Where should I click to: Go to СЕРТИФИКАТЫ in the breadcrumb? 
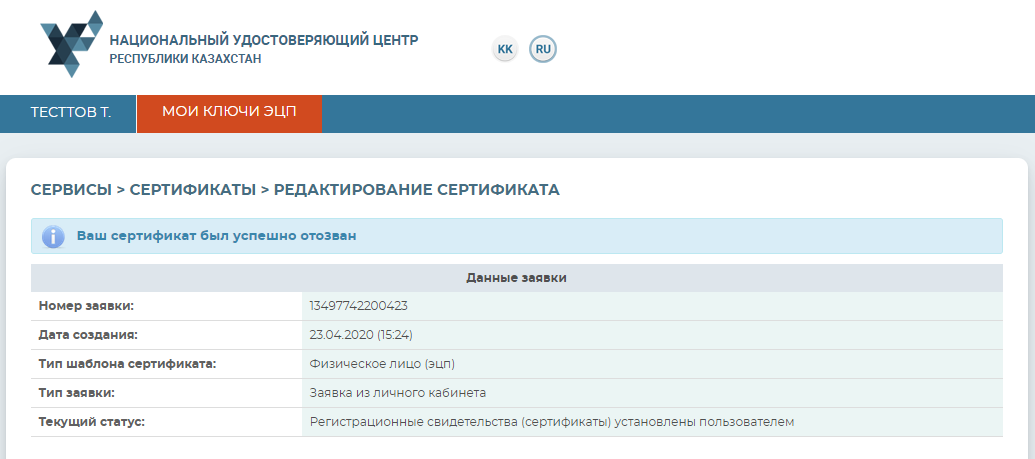click(193, 190)
